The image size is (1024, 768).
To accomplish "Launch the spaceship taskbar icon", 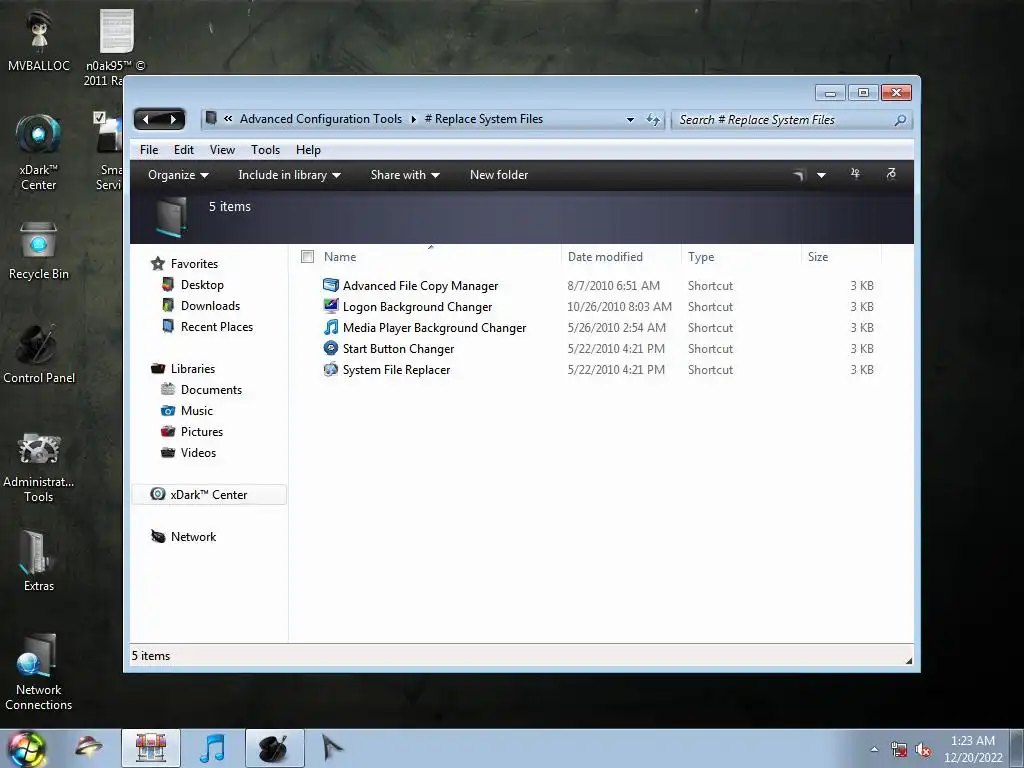I will coord(88,746).
